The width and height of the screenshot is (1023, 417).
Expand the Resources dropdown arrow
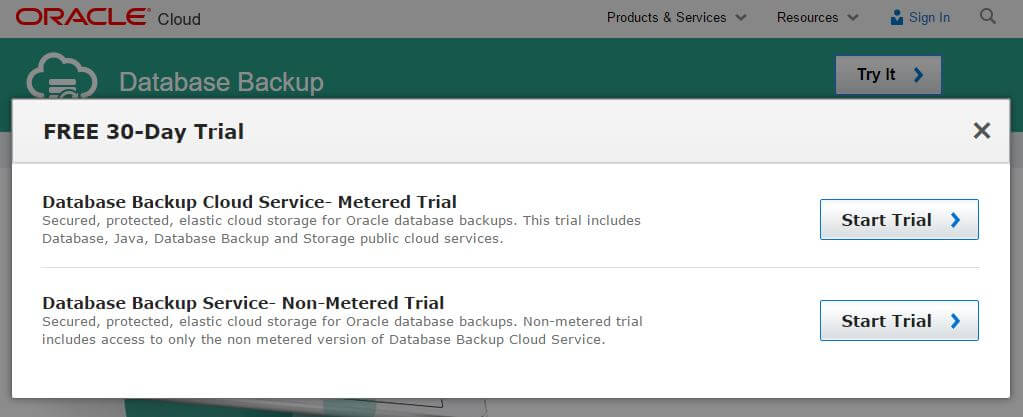tap(853, 18)
